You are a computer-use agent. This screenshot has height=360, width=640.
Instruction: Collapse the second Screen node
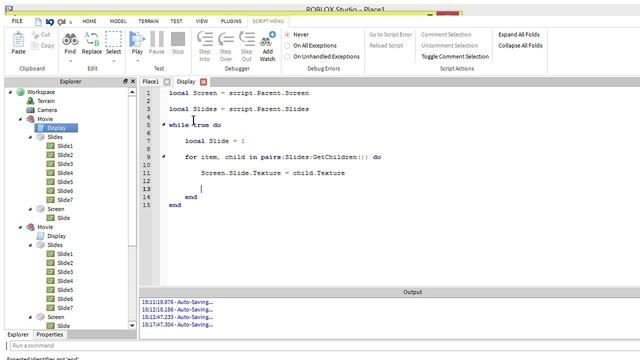[30, 317]
